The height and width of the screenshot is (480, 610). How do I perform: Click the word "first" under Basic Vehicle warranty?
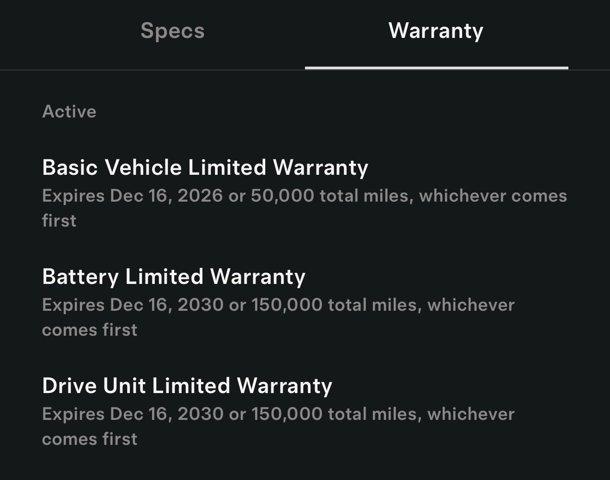[x=59, y=220]
